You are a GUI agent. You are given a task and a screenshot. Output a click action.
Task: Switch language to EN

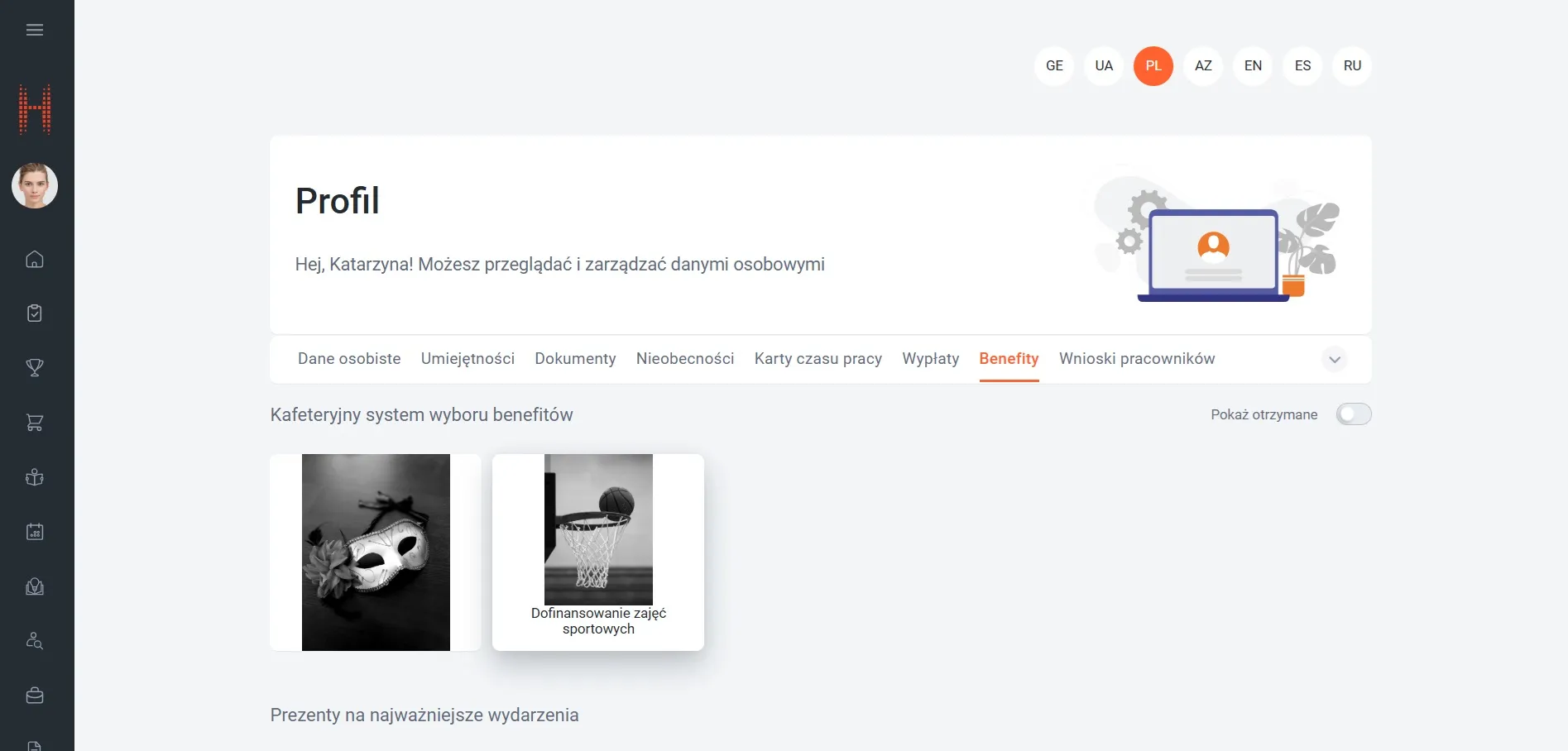1253,65
